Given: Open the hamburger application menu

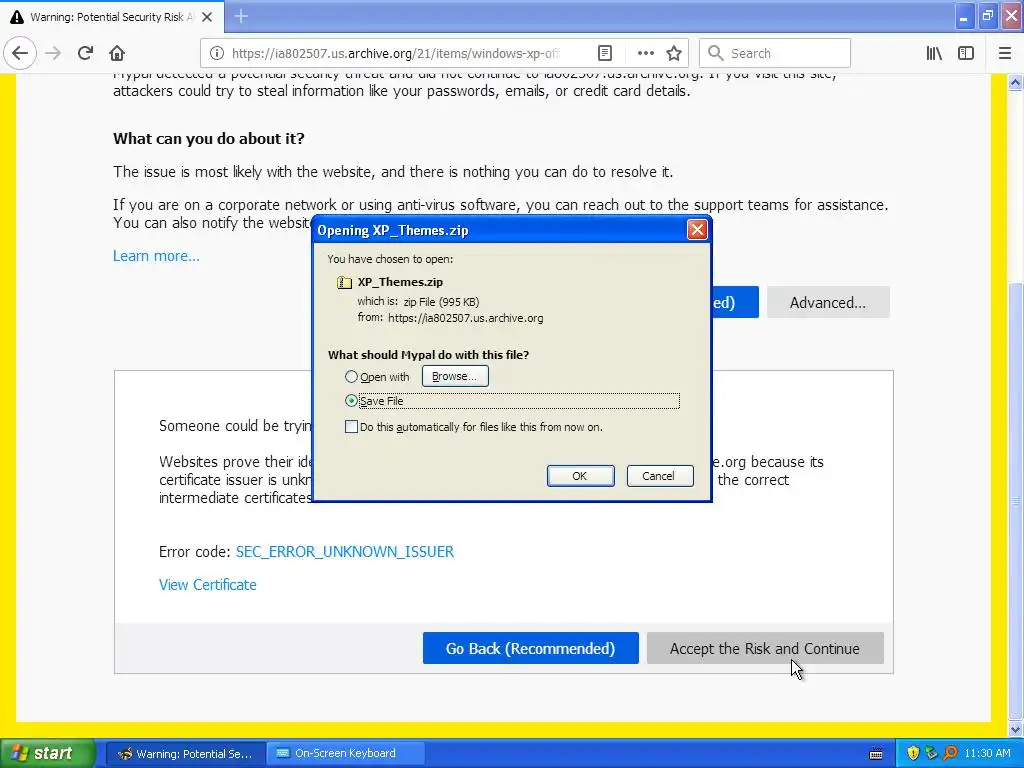Looking at the screenshot, I should (x=1005, y=54).
